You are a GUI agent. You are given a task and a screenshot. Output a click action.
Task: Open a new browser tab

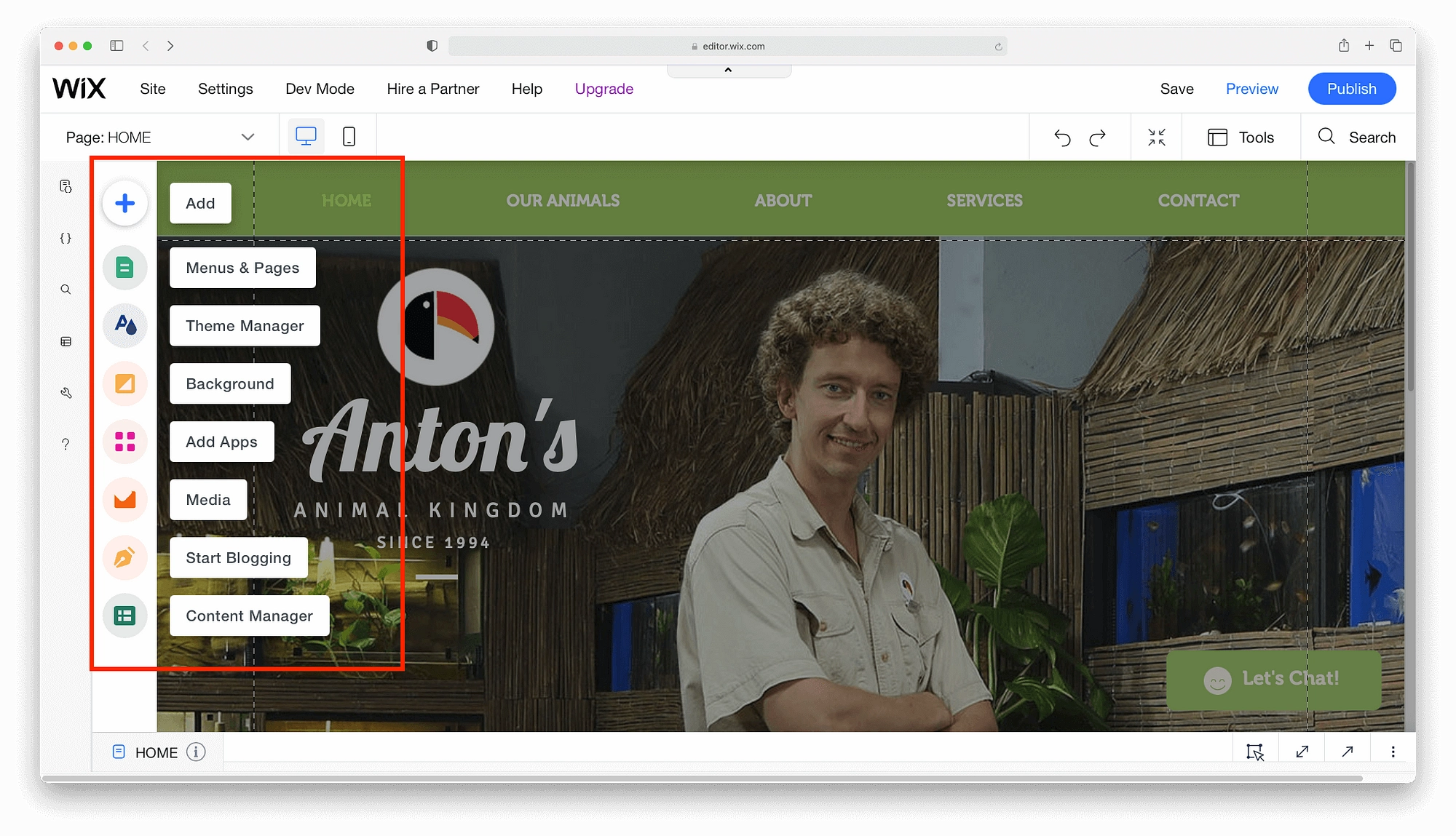coord(1369,45)
